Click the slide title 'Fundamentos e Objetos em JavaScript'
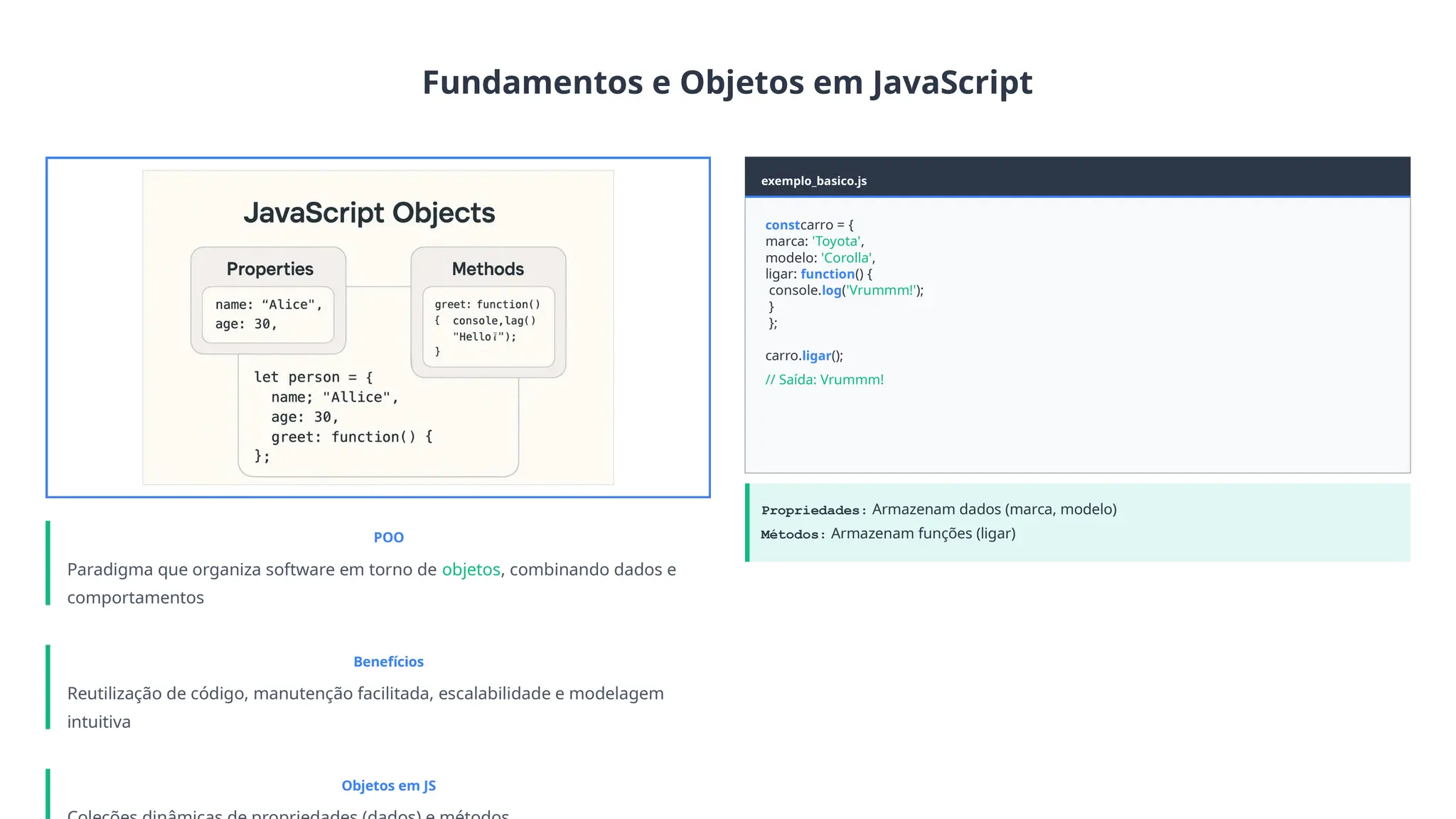This screenshot has width=1456, height=819. (x=727, y=82)
